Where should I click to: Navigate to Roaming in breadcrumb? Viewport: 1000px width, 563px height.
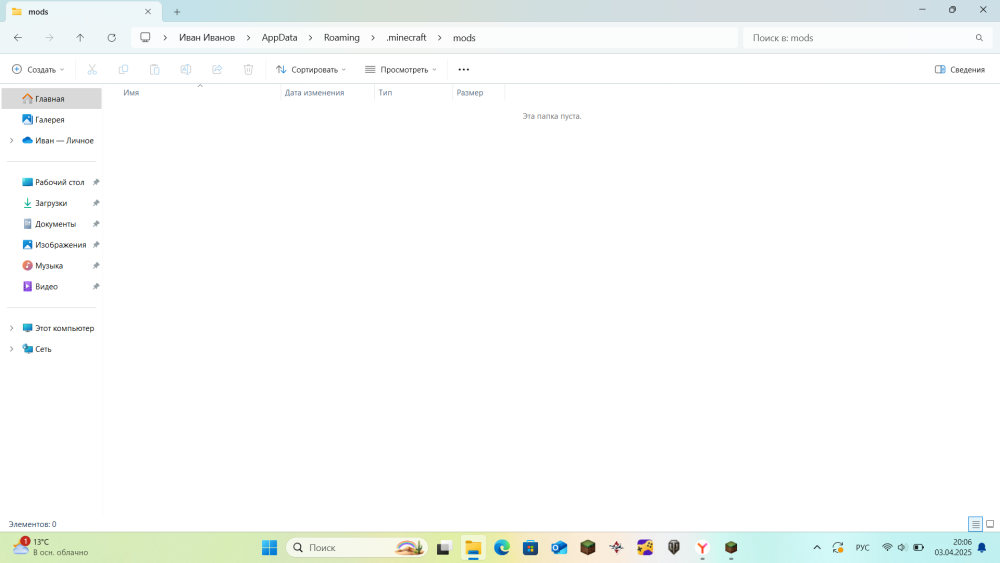pyautogui.click(x=342, y=38)
